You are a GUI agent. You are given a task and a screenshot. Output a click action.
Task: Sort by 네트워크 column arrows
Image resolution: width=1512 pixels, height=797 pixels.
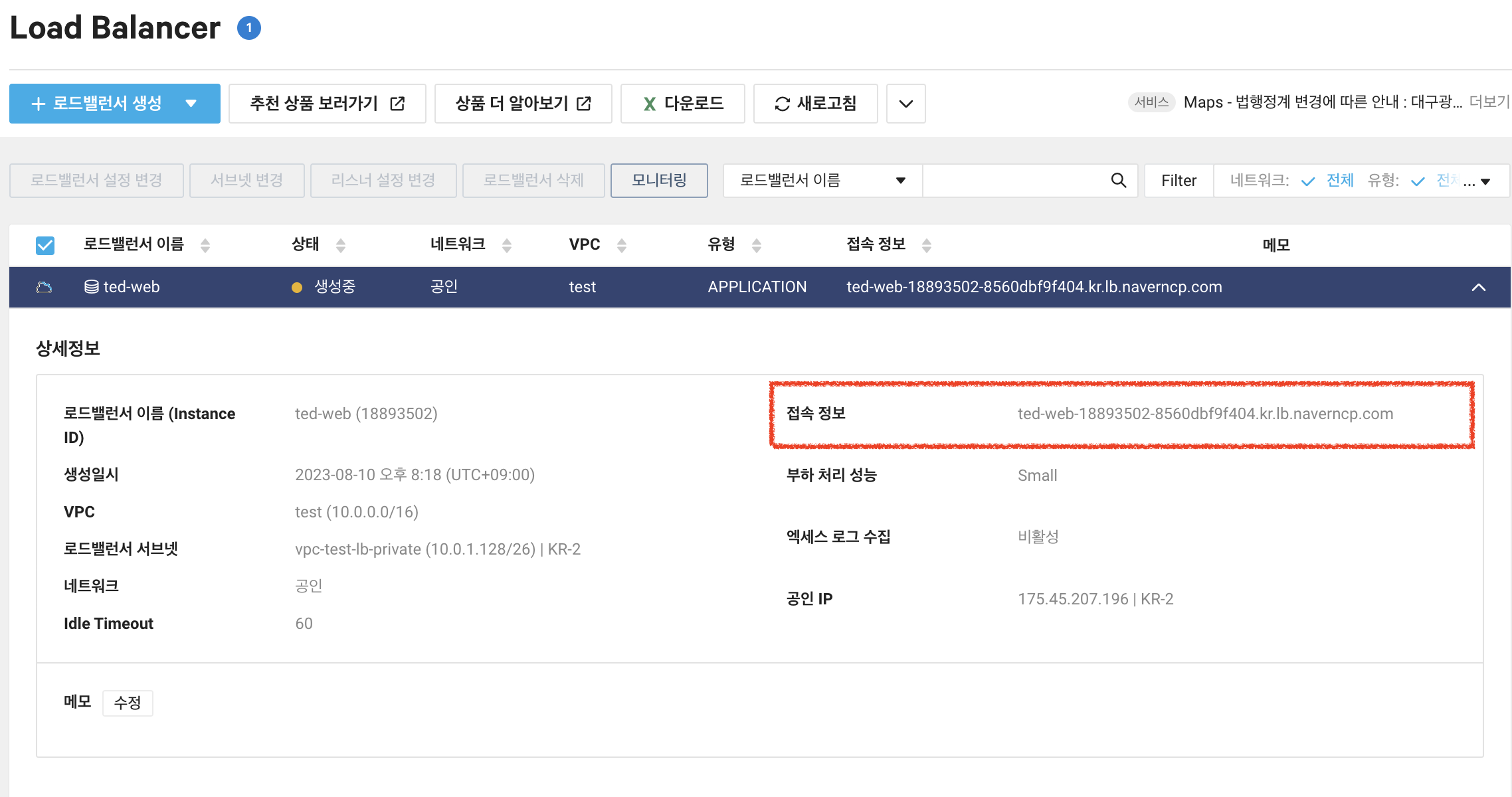507,246
